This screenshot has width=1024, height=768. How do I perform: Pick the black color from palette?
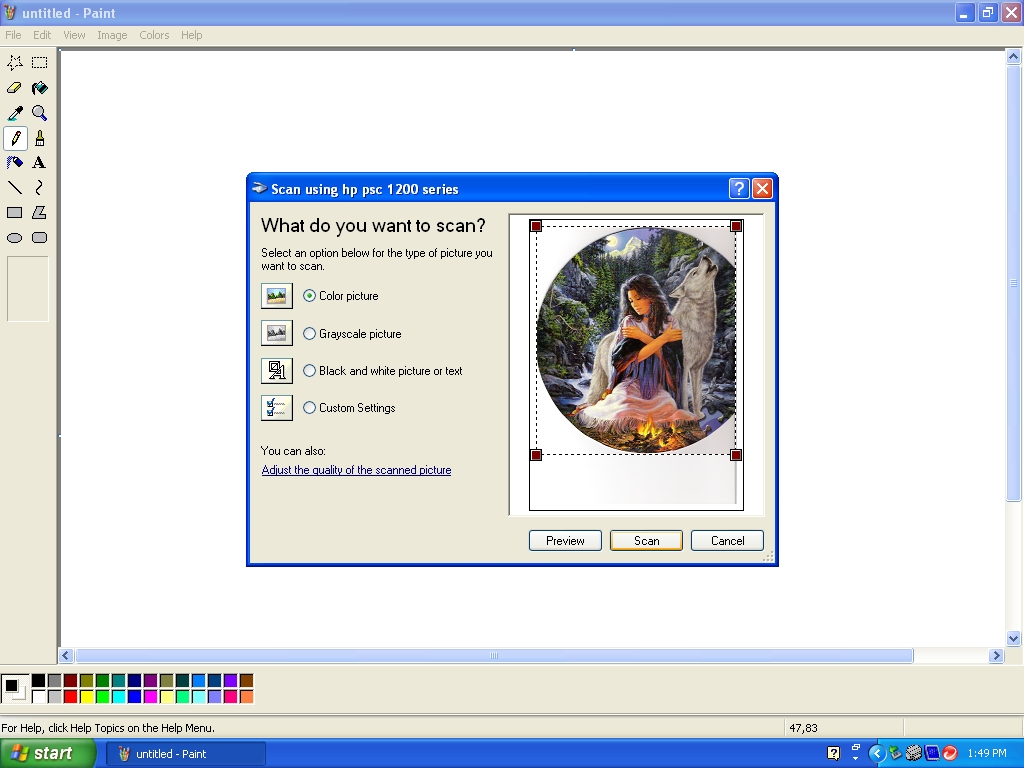(x=39, y=681)
